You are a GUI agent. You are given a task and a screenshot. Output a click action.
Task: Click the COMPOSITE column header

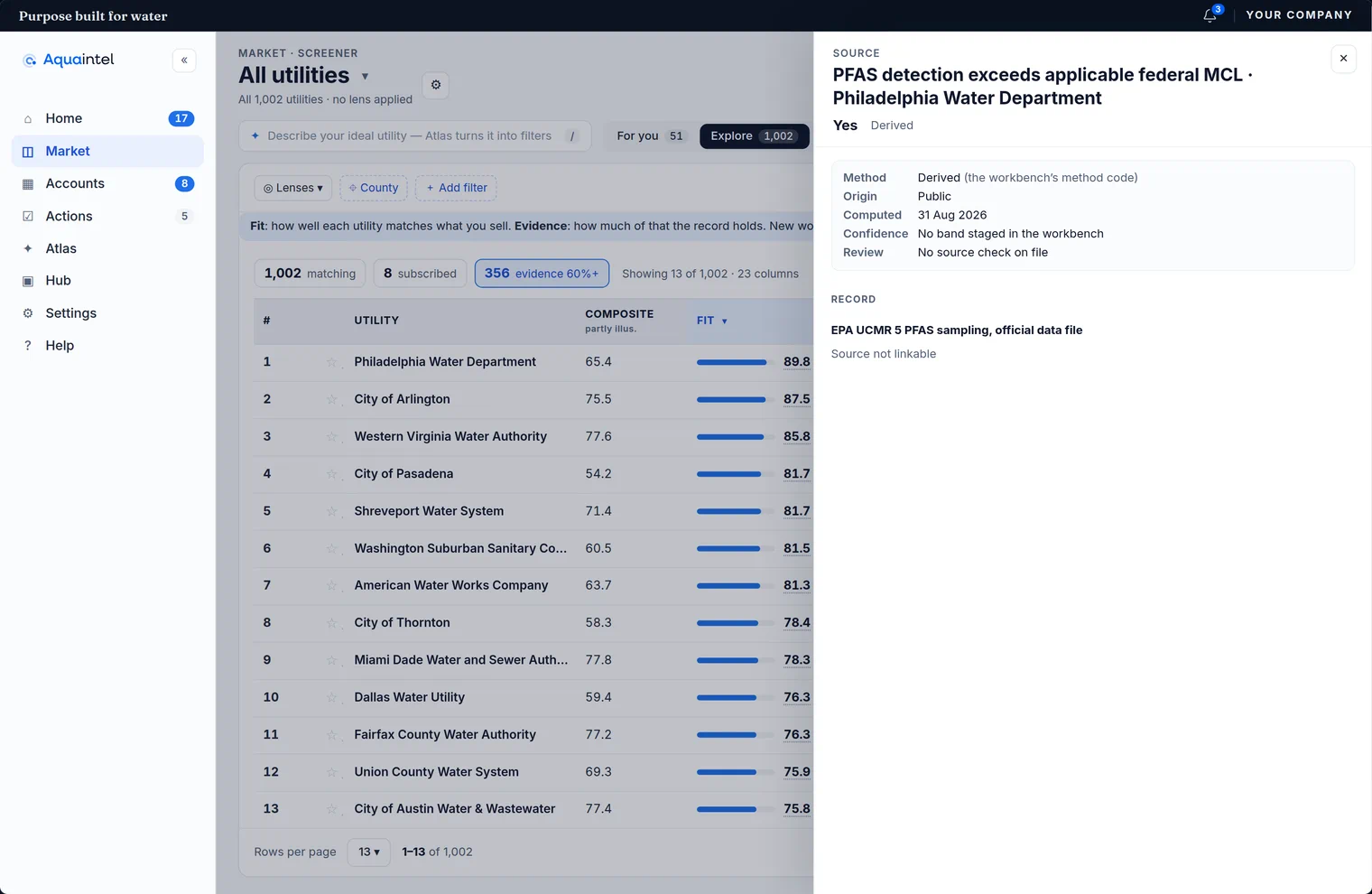click(x=619, y=321)
